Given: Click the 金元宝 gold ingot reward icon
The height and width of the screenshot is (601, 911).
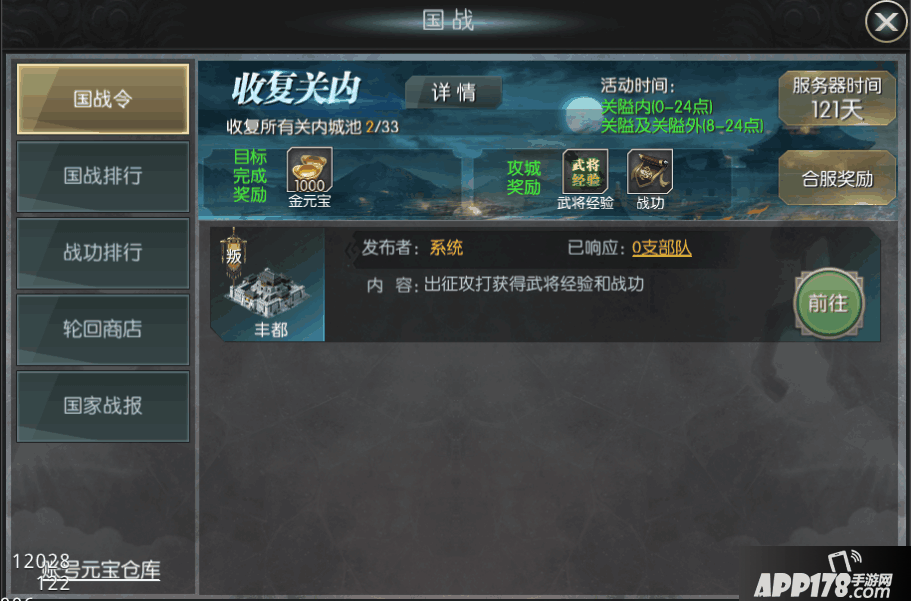Looking at the screenshot, I should pyautogui.click(x=310, y=170).
